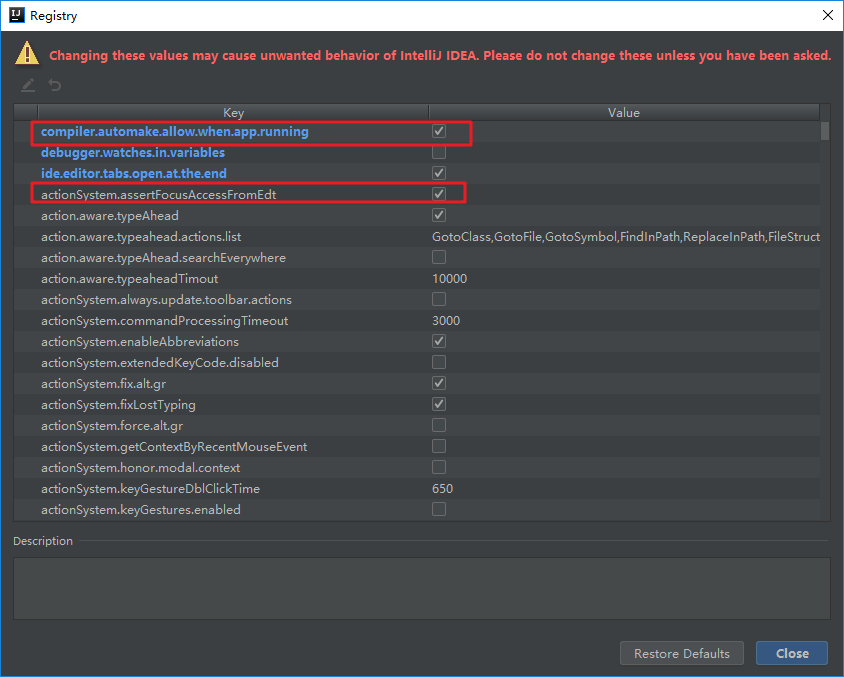844x677 pixels.
Task: Enable actionSystem.force.alt.gr checkbox
Action: pyautogui.click(x=439, y=425)
